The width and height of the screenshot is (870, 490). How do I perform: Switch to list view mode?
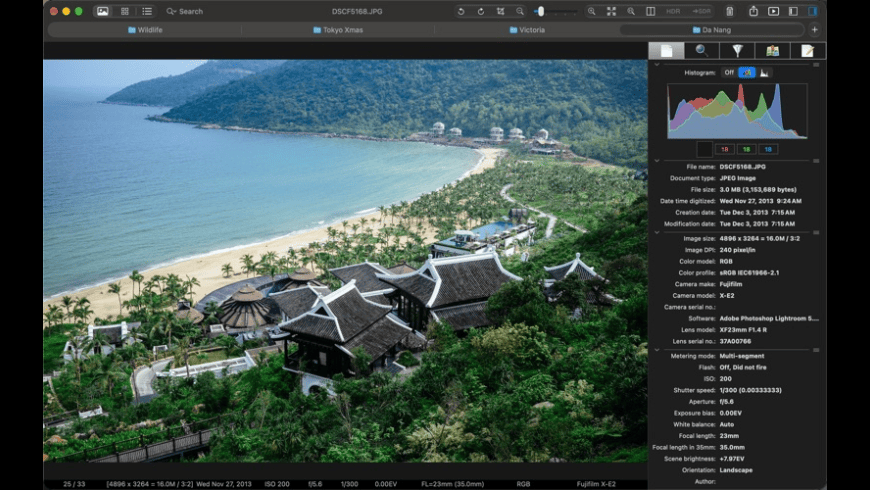coord(146,11)
